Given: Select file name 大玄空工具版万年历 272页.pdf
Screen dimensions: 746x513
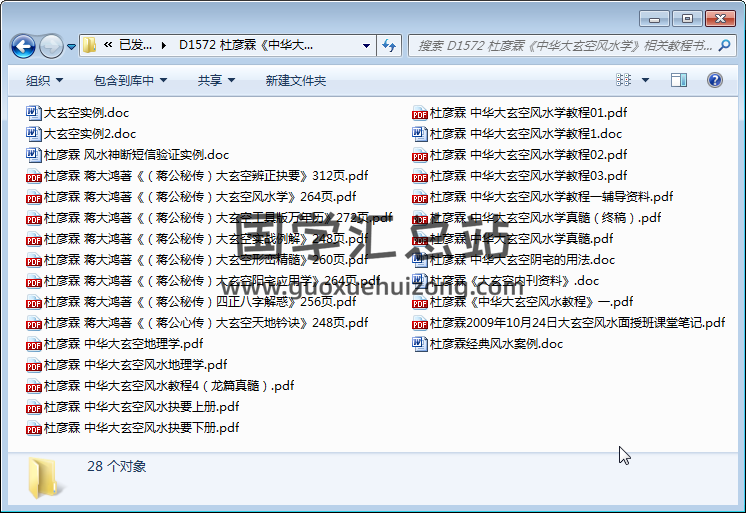Looking at the screenshot, I should 218,218.
